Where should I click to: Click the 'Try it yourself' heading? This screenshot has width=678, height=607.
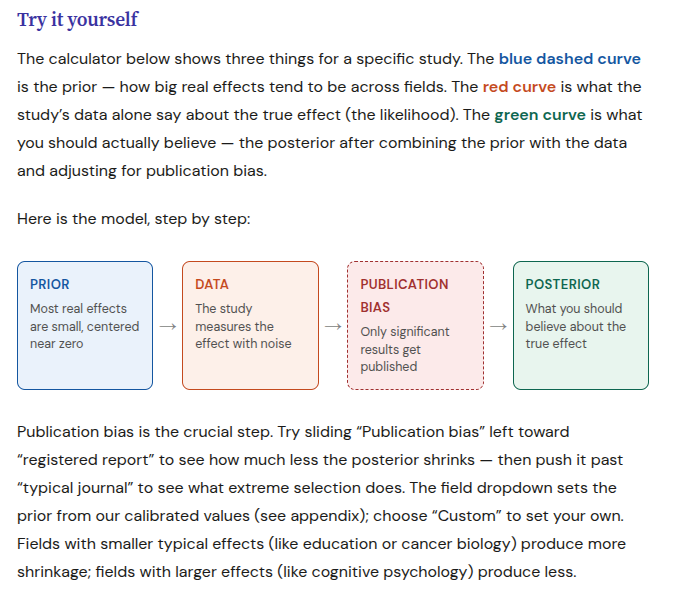[77, 19]
